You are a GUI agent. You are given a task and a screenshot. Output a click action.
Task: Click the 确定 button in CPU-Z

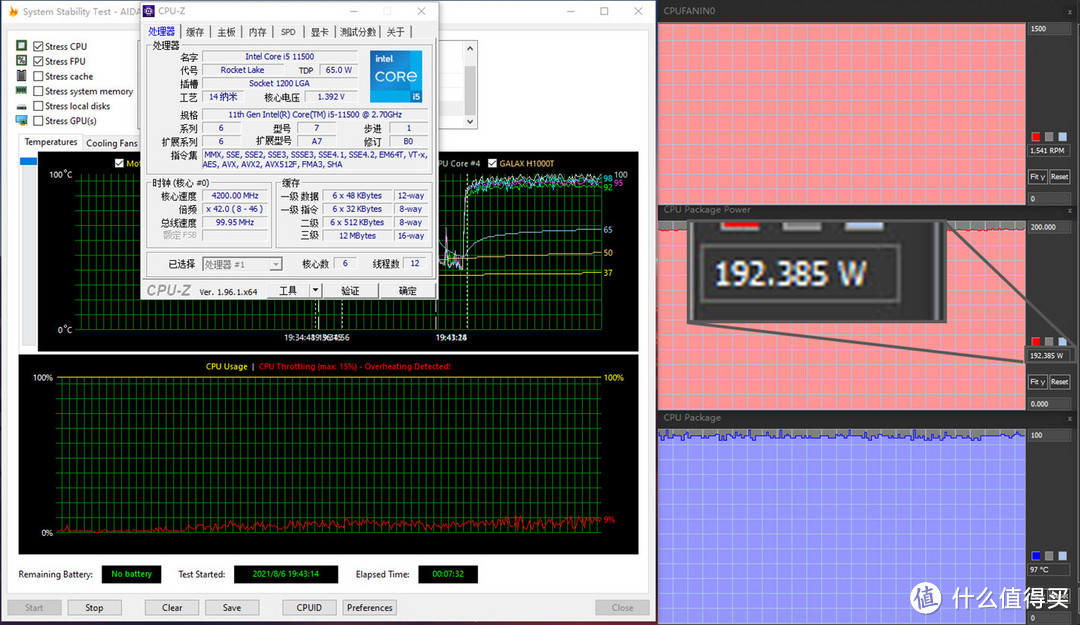pos(408,290)
